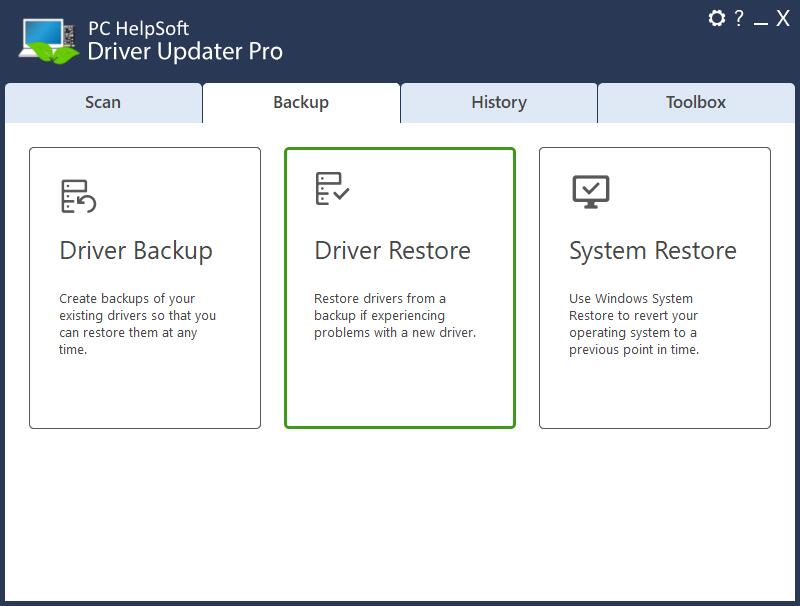
Task: Click the Driver Updater Pro title text
Action: (x=184, y=50)
